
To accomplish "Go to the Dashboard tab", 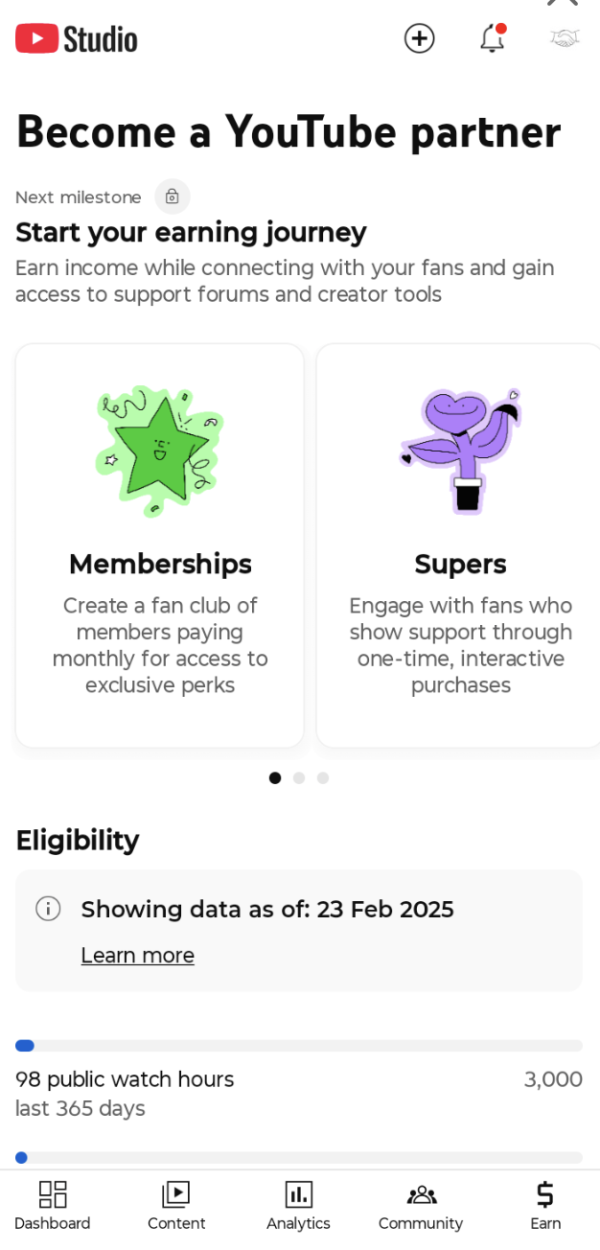I will pyautogui.click(x=52, y=1205).
